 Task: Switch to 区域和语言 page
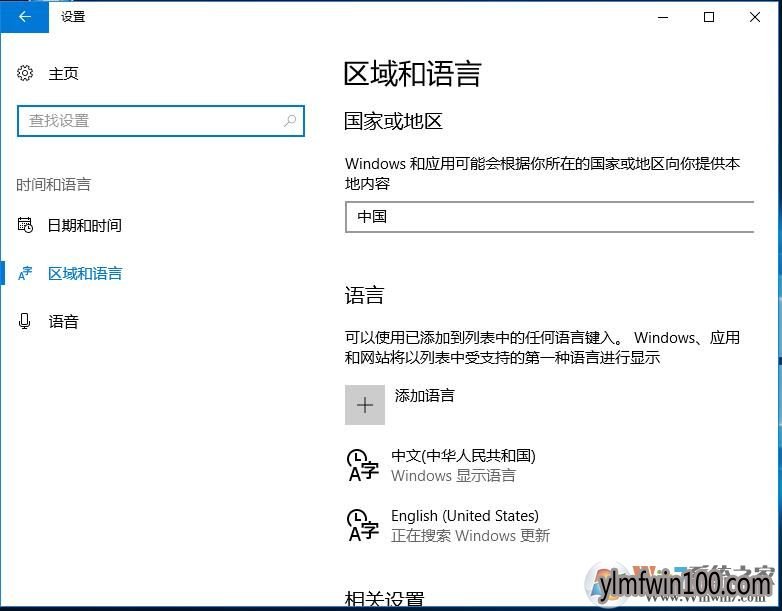pyautogui.click(x=85, y=273)
